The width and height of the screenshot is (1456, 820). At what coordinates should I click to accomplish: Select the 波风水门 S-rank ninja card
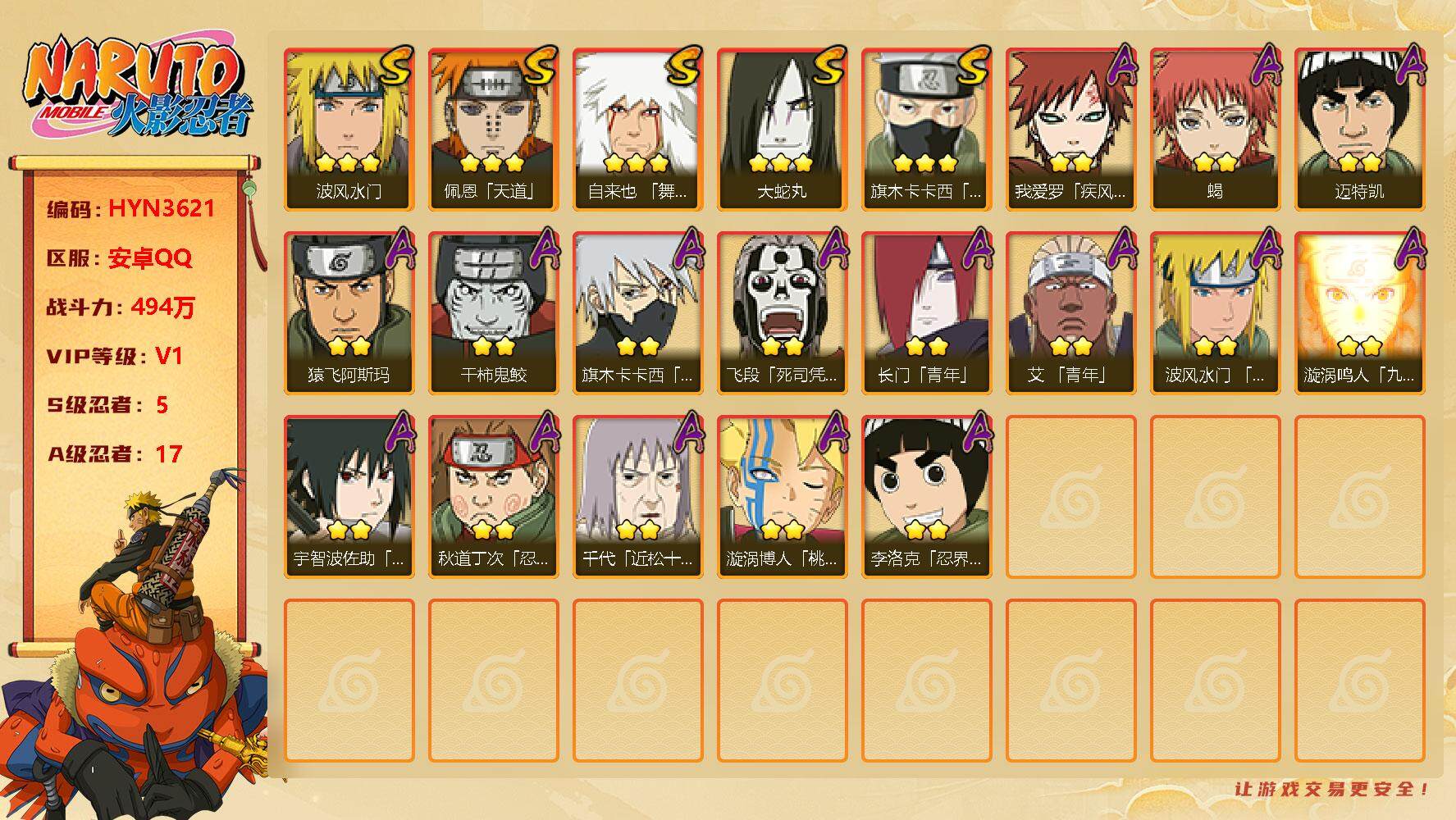[x=349, y=130]
